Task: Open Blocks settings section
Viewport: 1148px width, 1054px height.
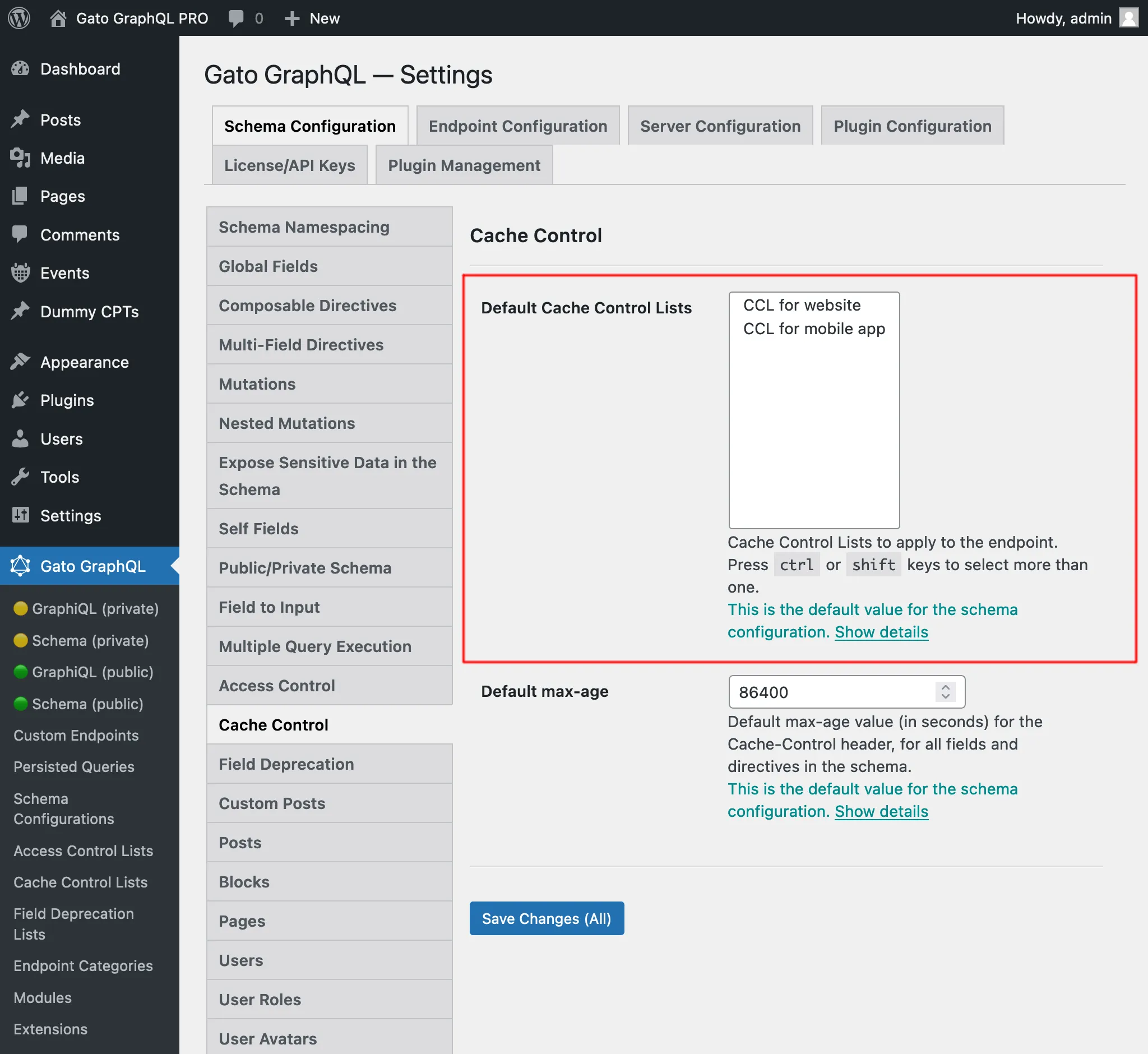Action: [x=330, y=882]
